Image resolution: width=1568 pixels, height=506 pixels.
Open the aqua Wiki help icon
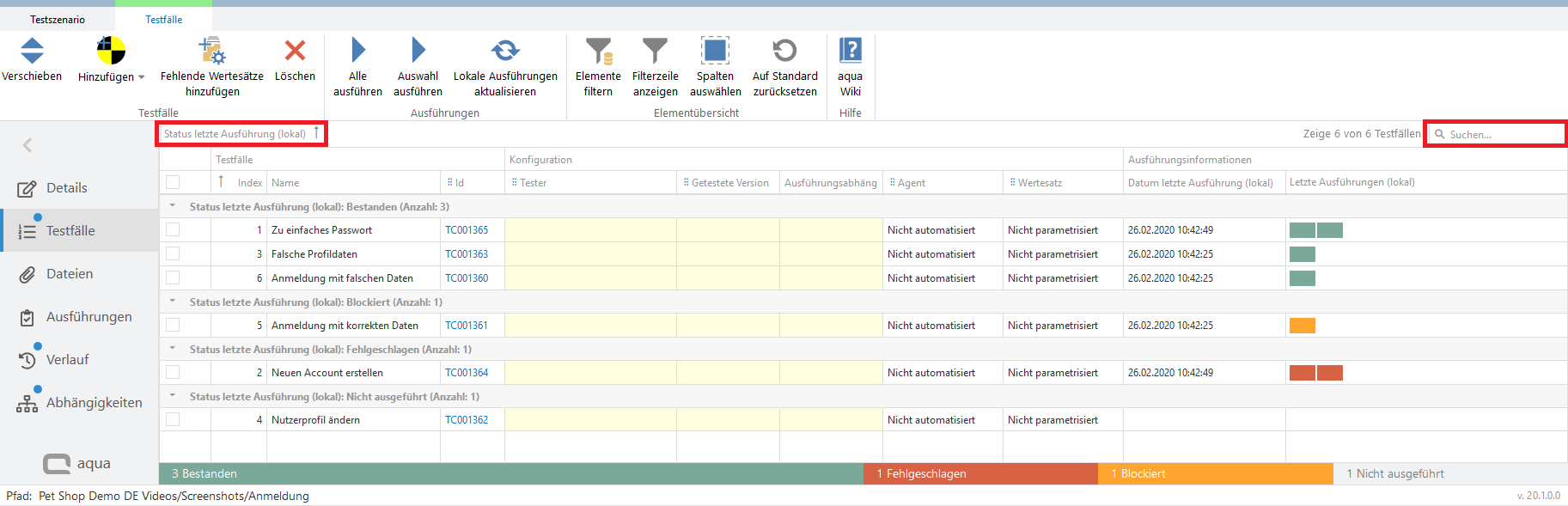tap(850, 52)
